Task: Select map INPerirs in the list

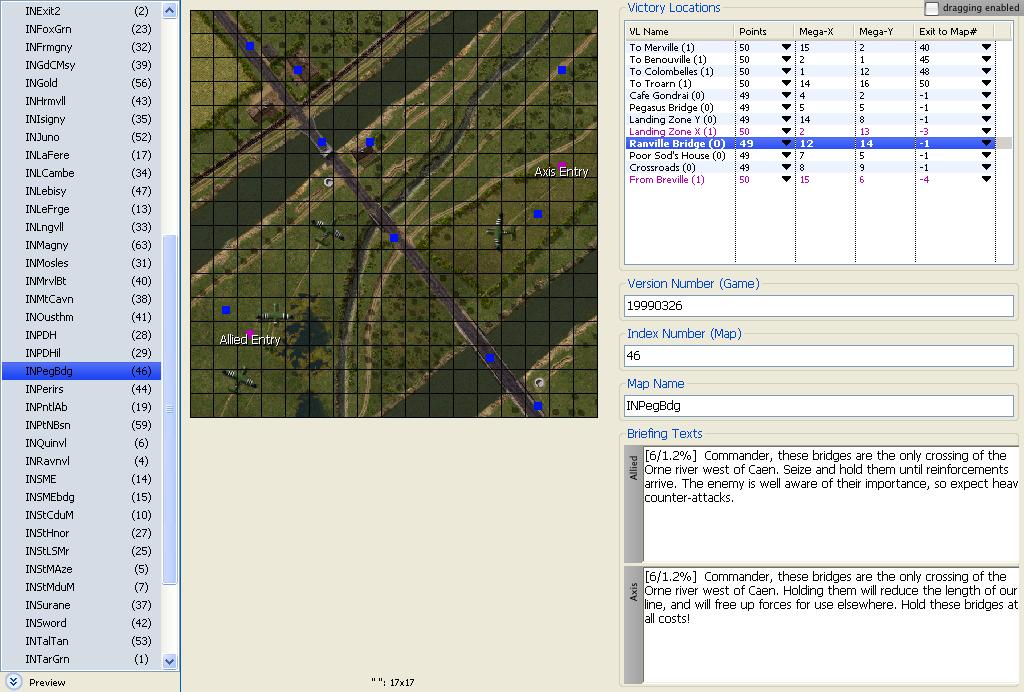Action: pyautogui.click(x=82, y=388)
